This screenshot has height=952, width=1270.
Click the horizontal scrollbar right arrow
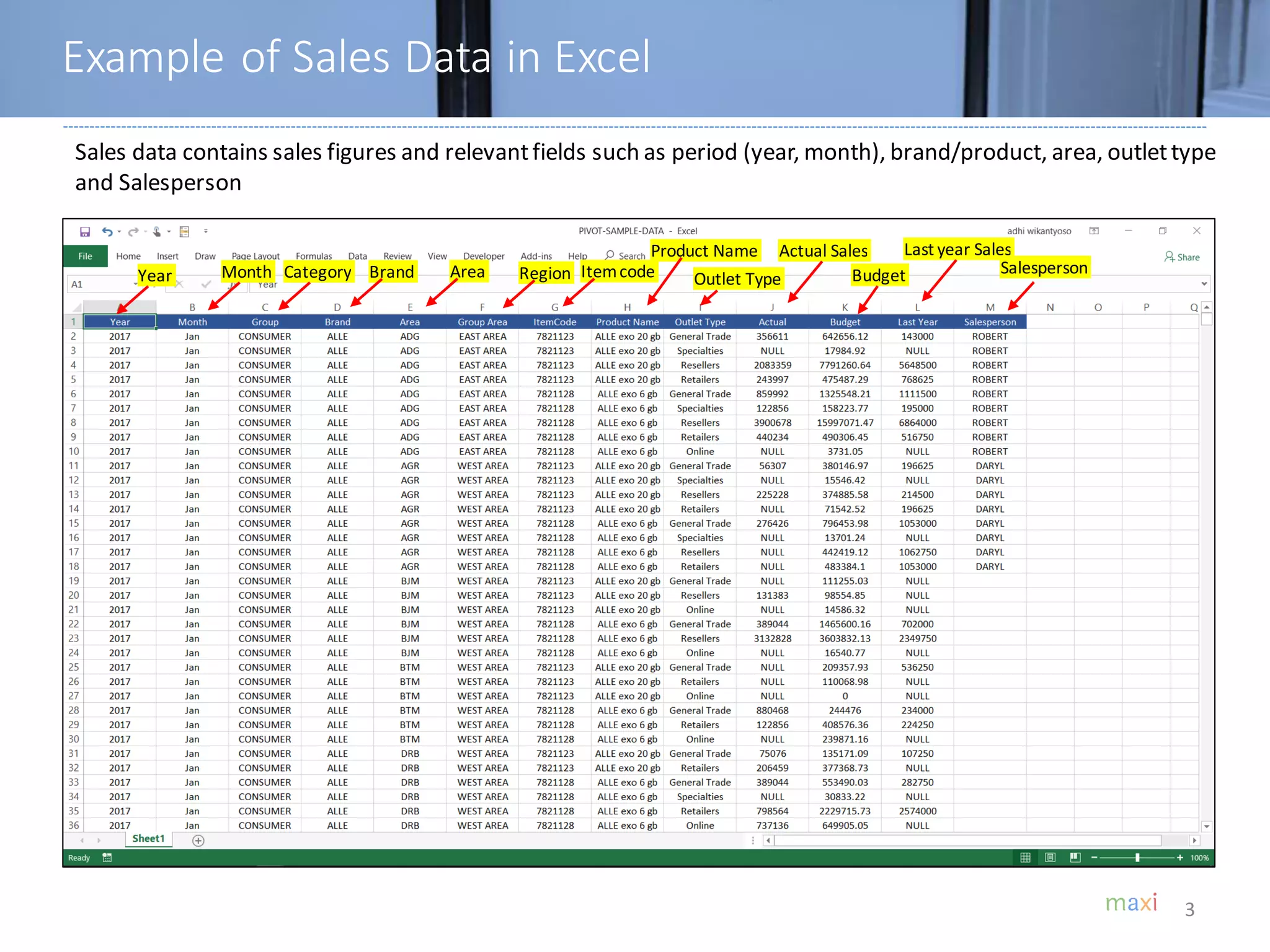pyautogui.click(x=1194, y=840)
